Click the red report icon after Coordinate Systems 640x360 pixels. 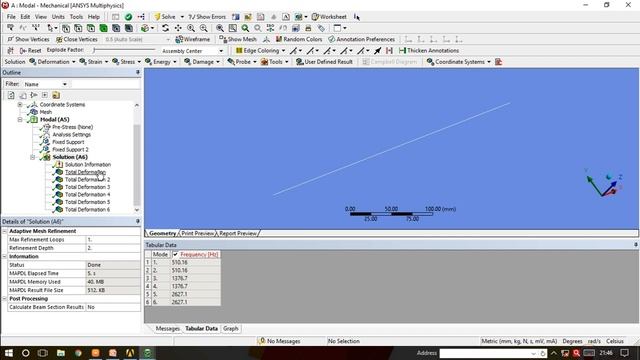click(x=498, y=62)
